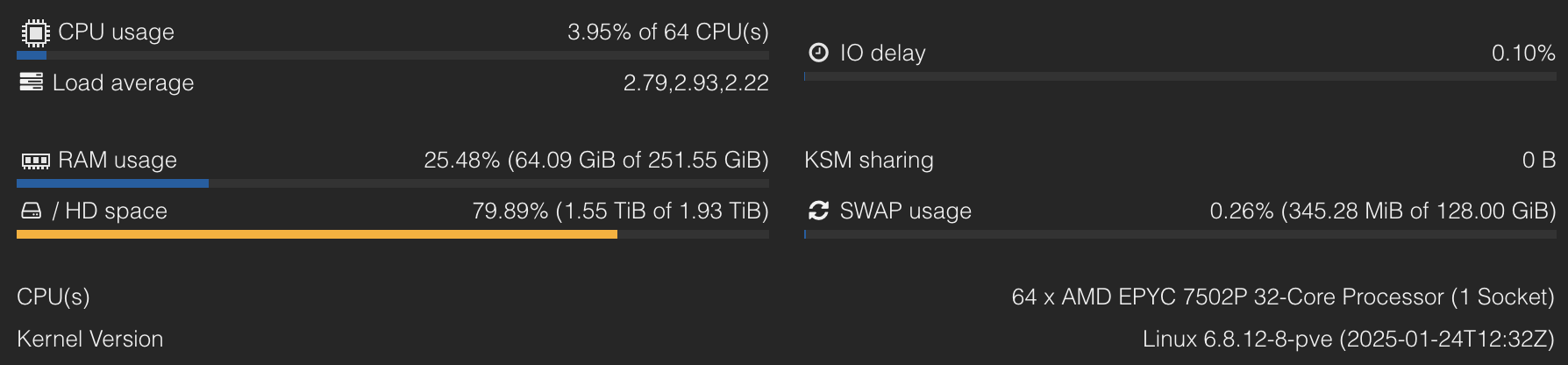Click the CPU chip icon
Viewport: 1568px width, 365px height.
[34, 32]
